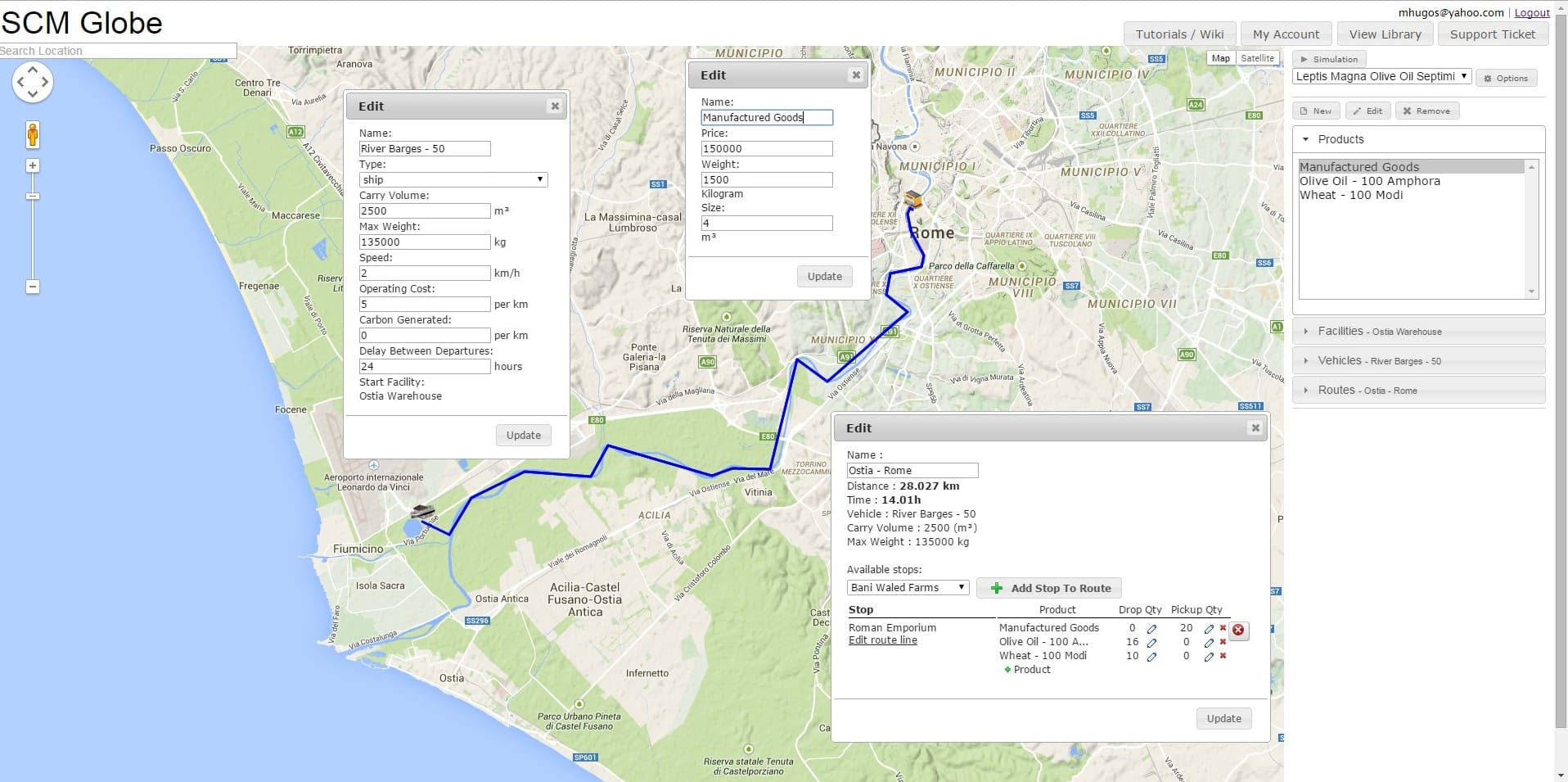Click Edit route line link
This screenshot has height=782, width=1568.
882,640
